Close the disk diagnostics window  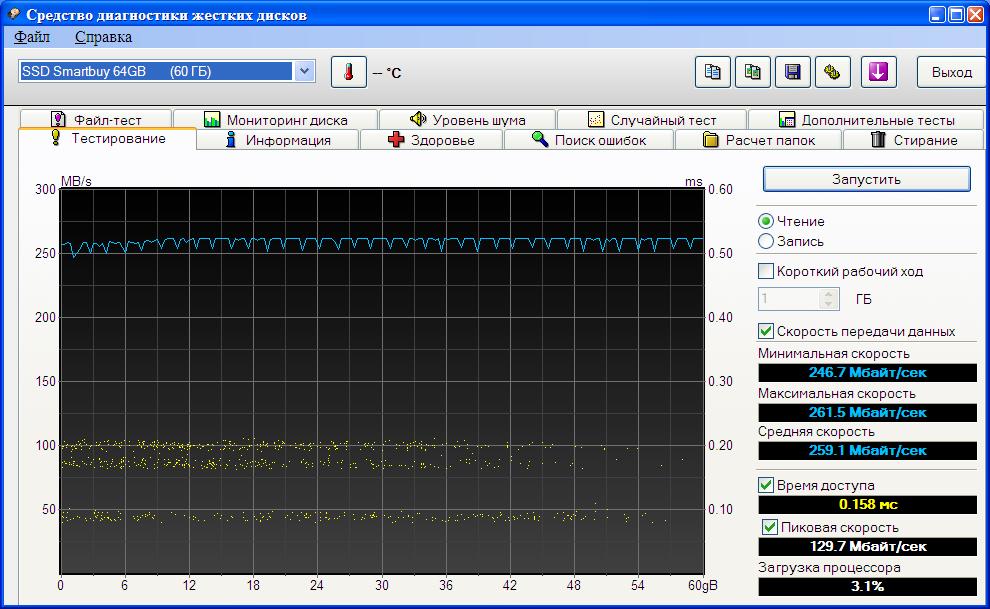[975, 14]
